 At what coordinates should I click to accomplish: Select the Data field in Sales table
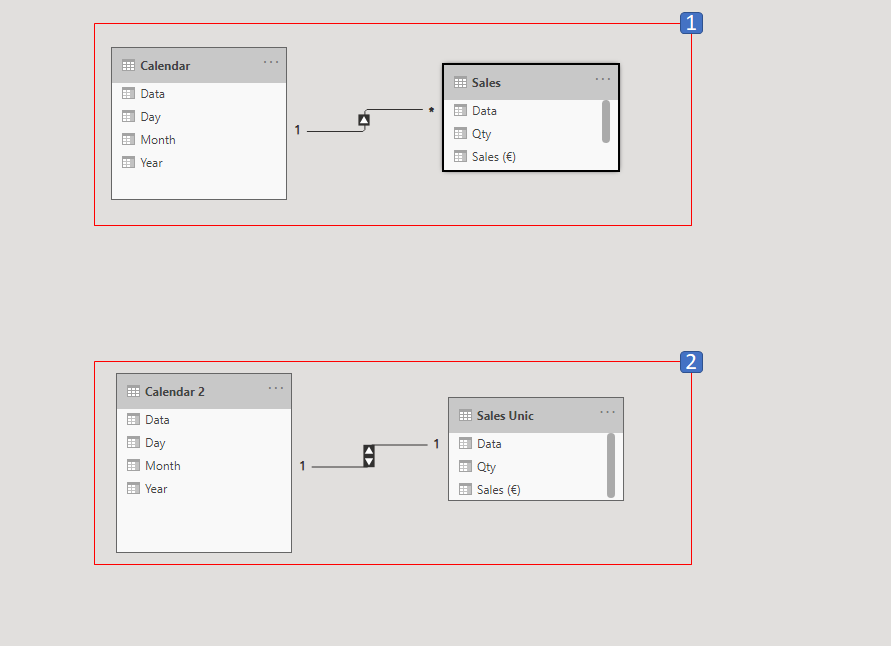523,111
